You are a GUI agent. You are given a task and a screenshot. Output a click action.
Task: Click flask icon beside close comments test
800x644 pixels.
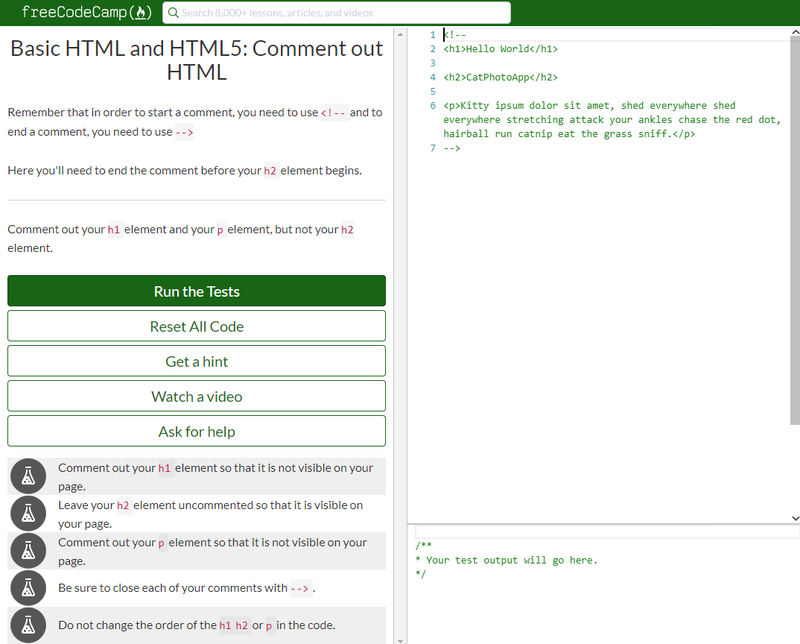click(29, 588)
